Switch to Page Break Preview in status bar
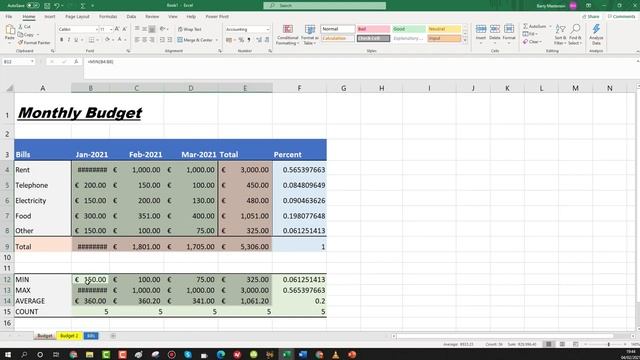 pos(576,344)
